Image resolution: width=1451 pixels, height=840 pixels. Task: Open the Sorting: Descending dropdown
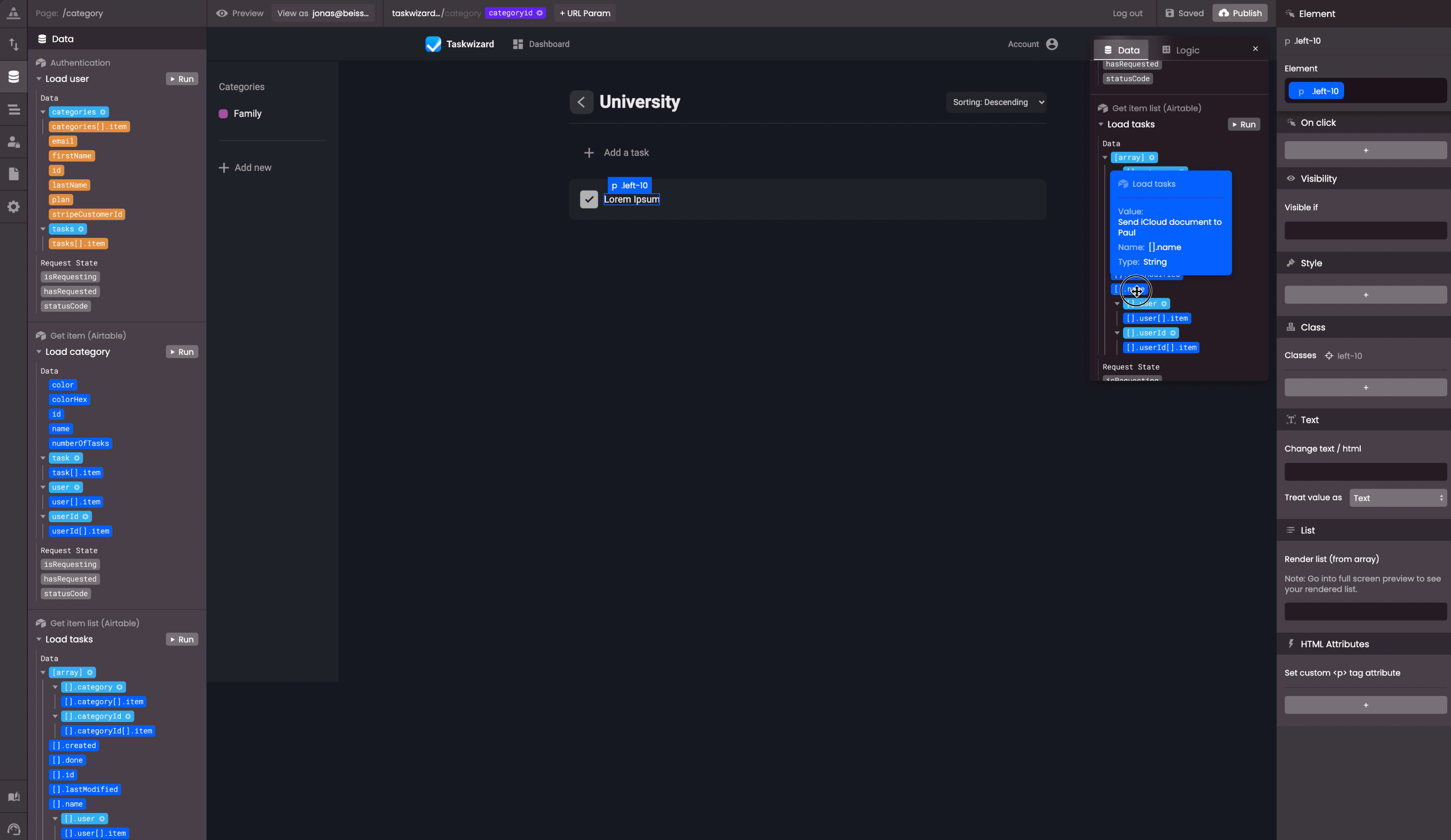click(996, 102)
